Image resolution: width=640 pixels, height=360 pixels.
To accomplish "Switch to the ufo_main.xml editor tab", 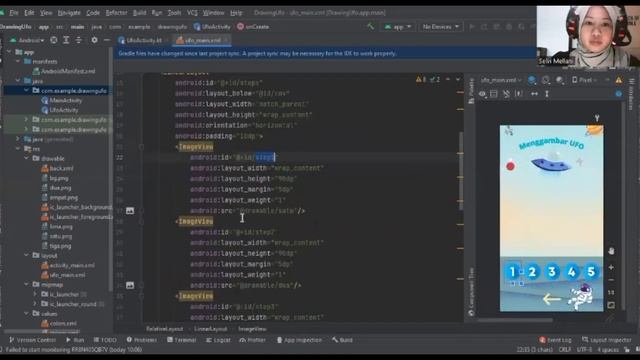I will tap(201, 40).
